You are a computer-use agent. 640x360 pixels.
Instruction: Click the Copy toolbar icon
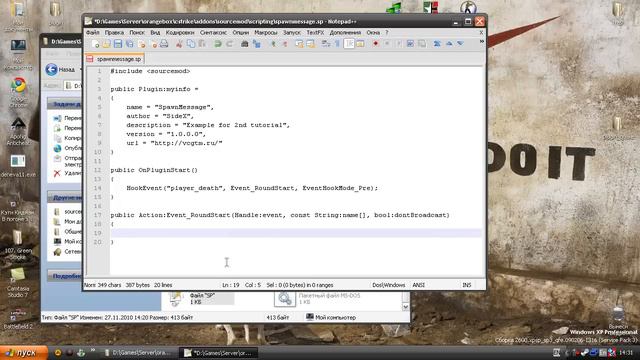[191, 44]
